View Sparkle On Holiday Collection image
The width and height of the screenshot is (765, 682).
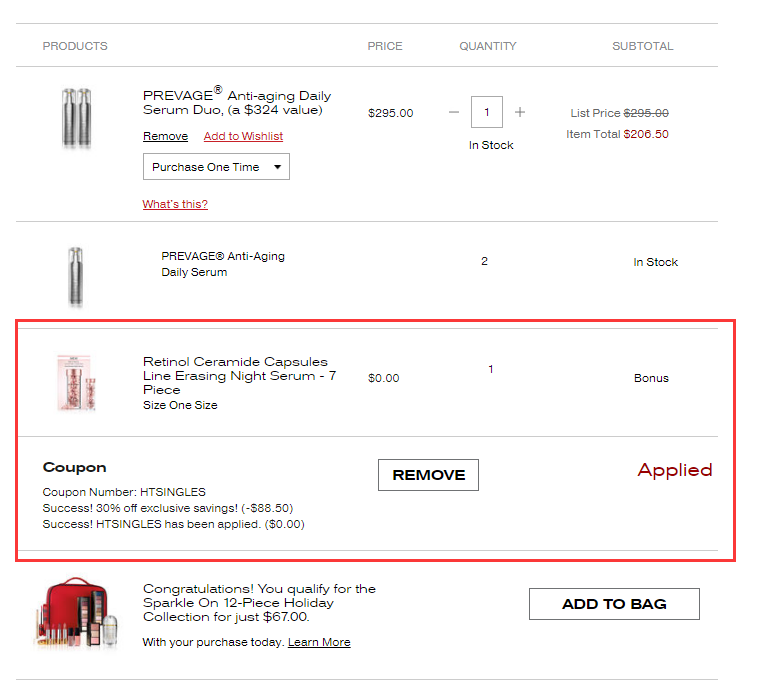pyautogui.click(x=77, y=613)
